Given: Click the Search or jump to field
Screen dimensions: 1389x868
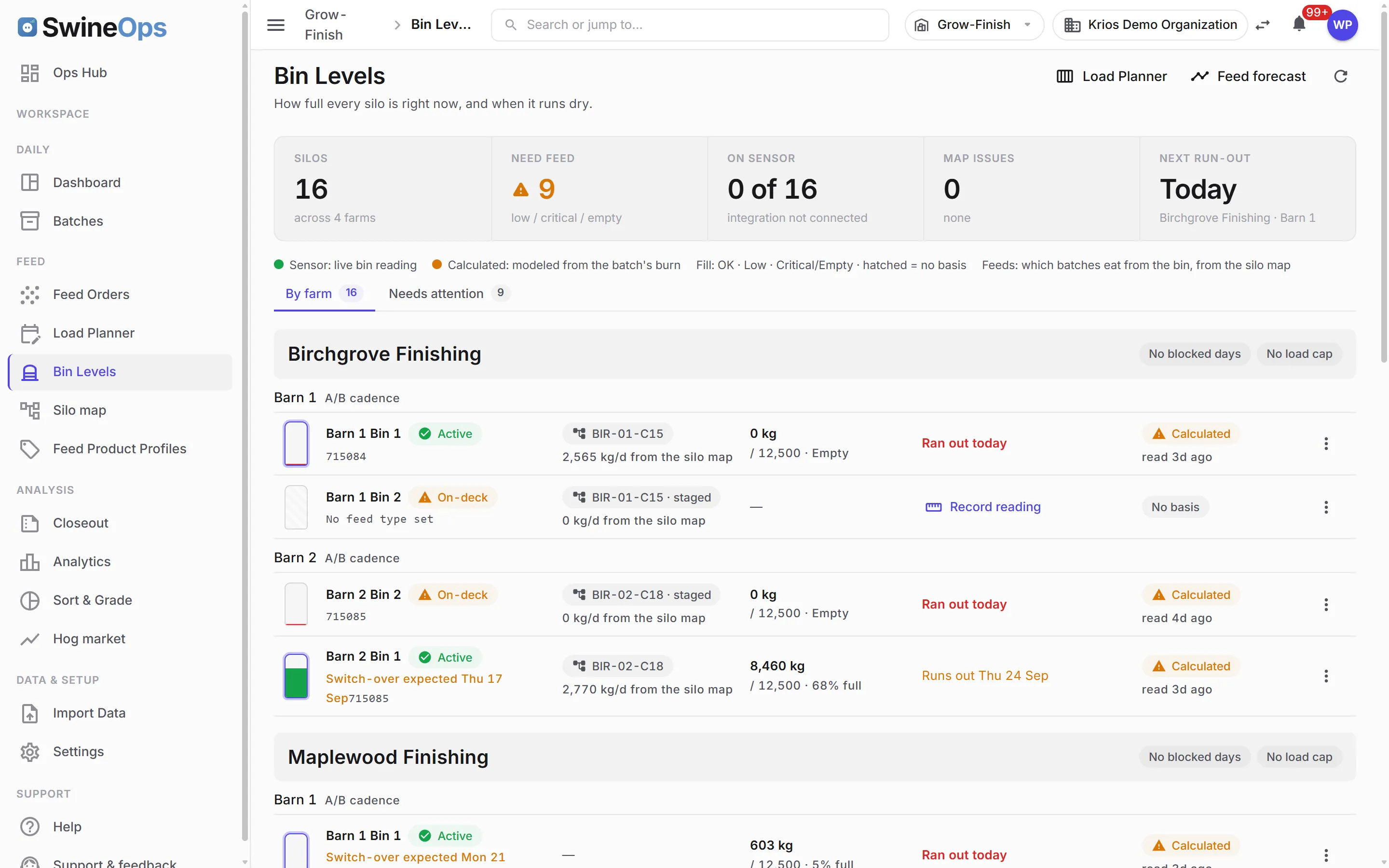Looking at the screenshot, I should click(x=690, y=25).
